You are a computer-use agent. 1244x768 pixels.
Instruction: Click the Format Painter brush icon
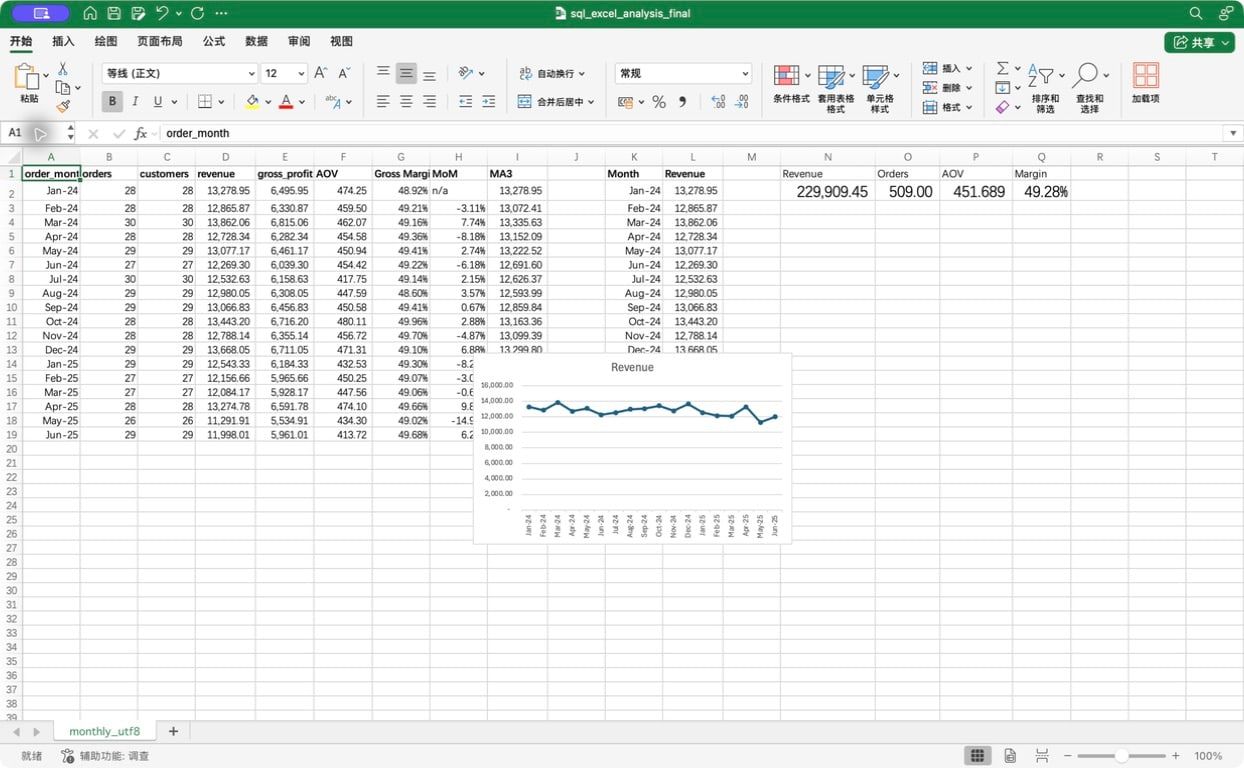pos(63,105)
